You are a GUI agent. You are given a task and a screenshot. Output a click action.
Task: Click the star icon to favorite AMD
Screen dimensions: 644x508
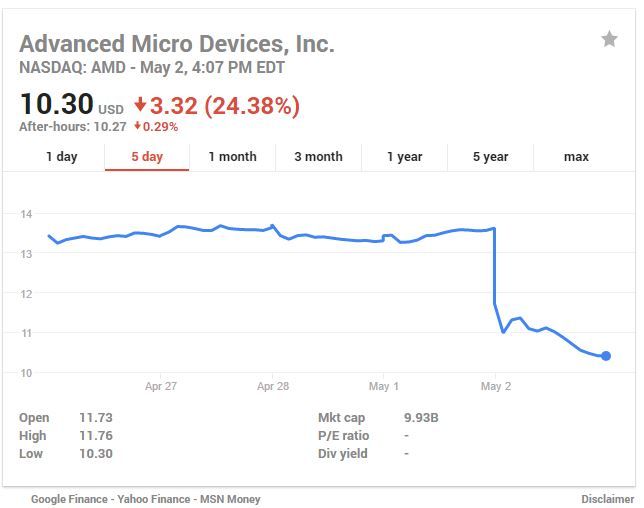tap(609, 39)
